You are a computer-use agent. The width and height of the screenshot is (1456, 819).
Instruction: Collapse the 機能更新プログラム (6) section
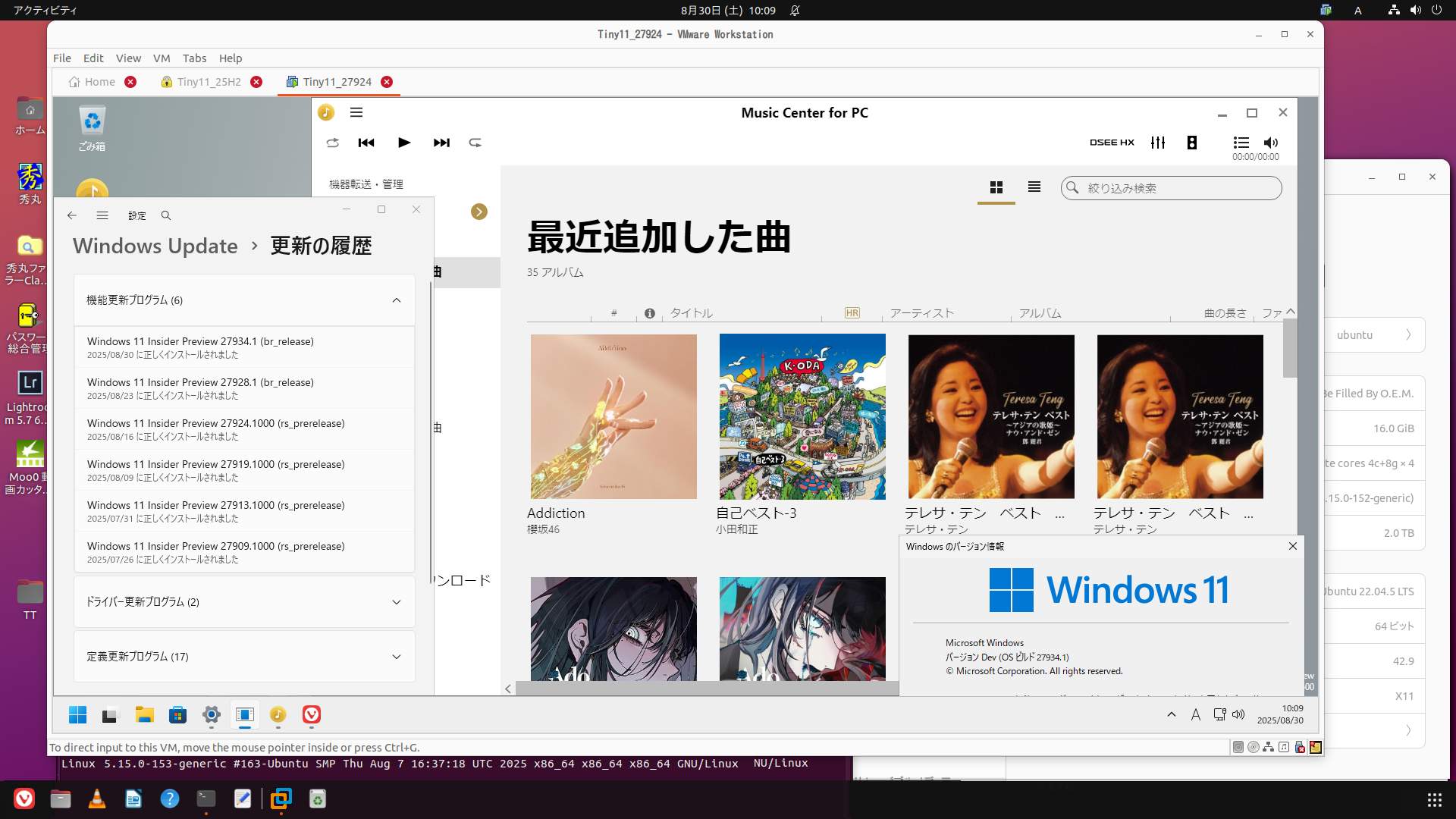pos(244,300)
